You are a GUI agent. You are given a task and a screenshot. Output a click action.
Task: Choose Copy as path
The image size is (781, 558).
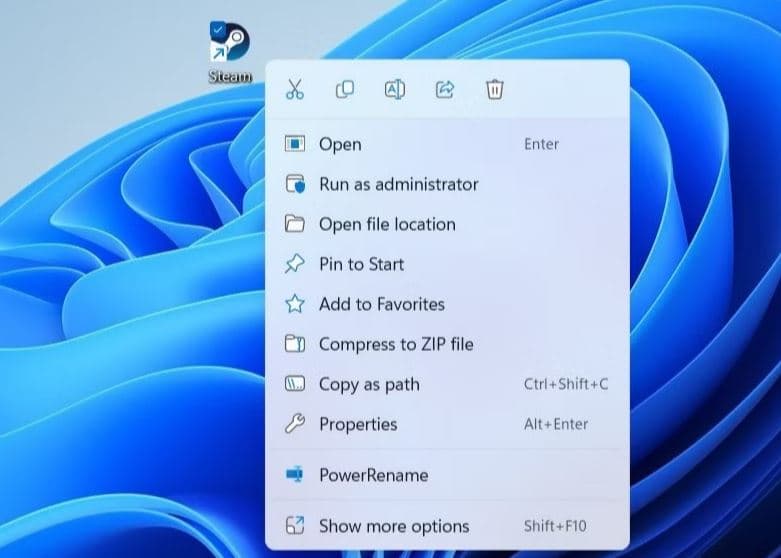[x=447, y=384]
